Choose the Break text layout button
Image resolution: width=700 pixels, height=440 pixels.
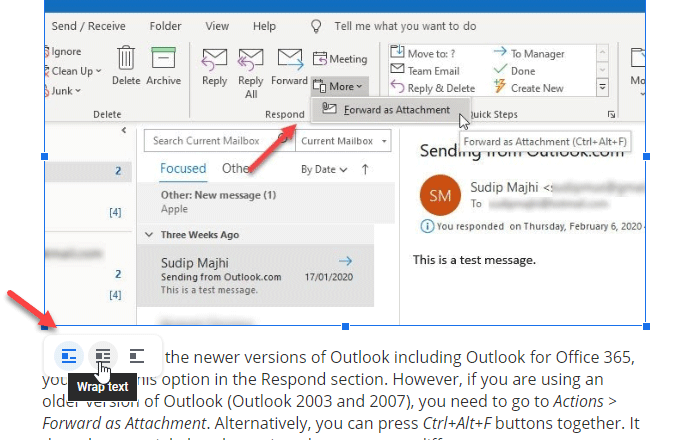pos(137,356)
